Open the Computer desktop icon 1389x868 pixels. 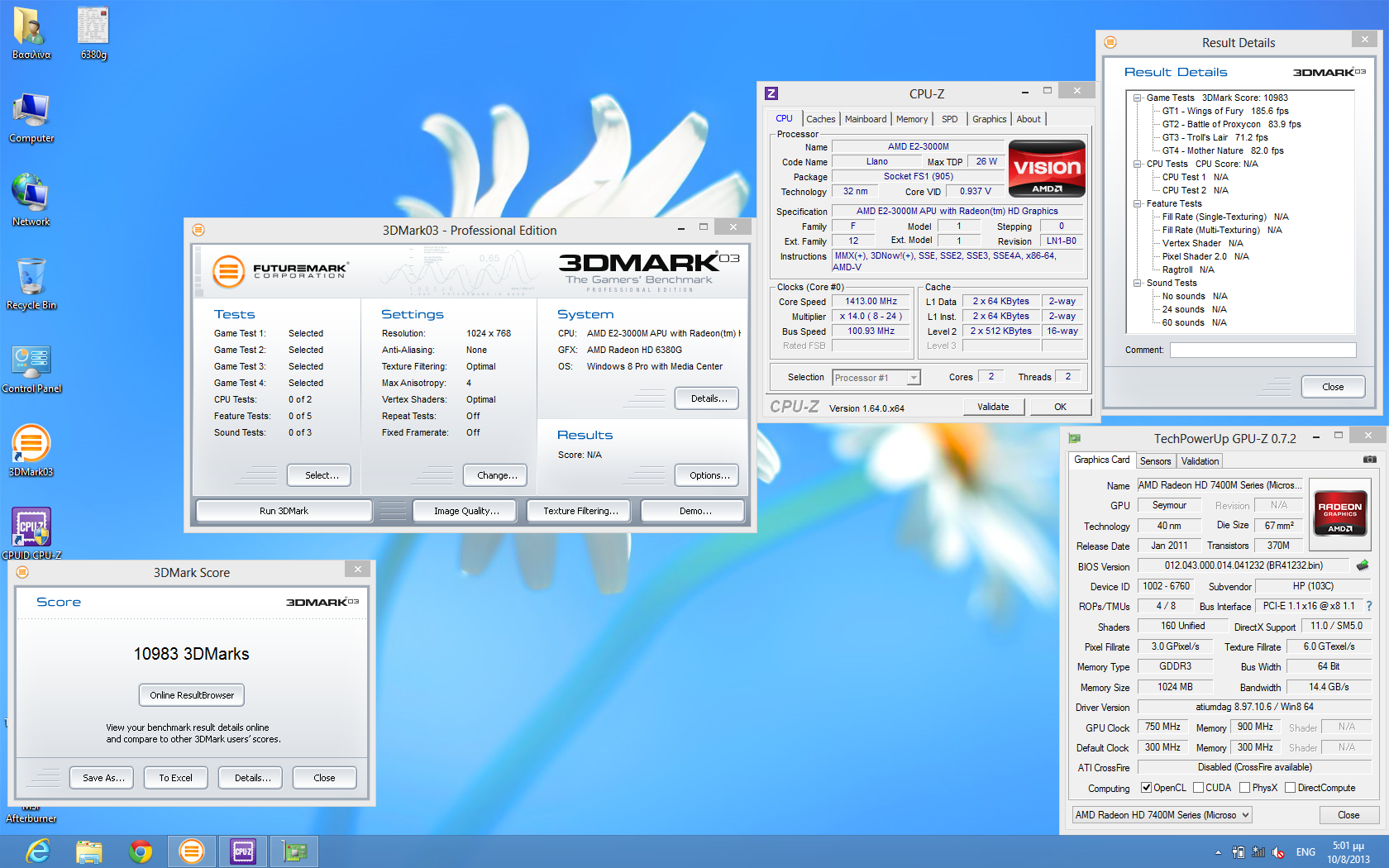point(31,117)
